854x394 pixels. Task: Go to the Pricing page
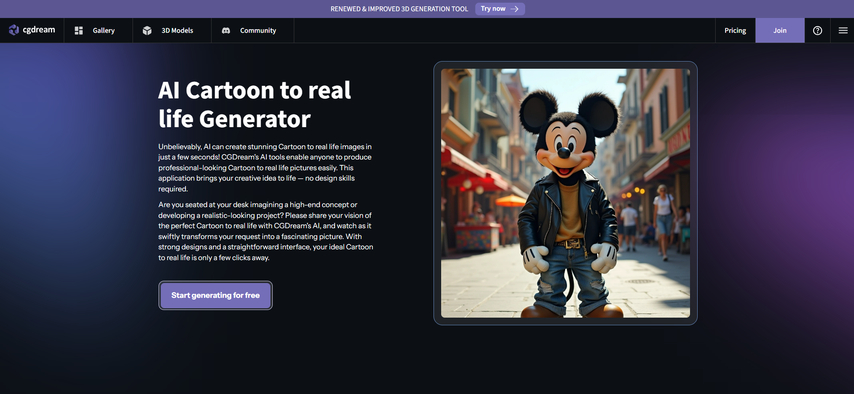pyautogui.click(x=735, y=31)
